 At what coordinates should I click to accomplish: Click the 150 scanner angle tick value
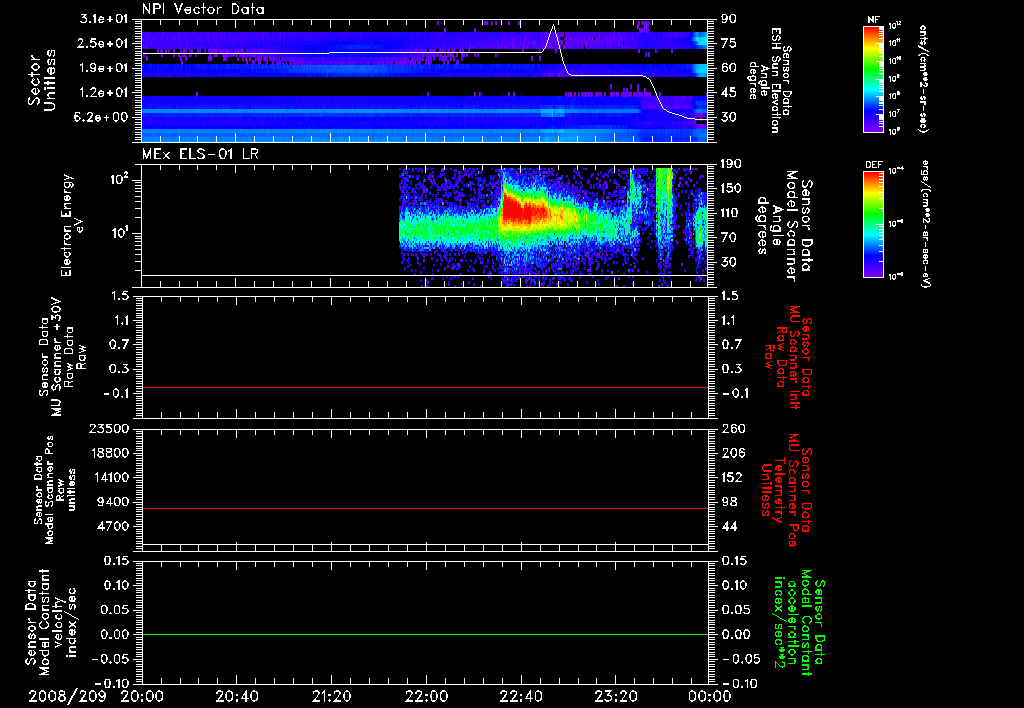click(732, 188)
